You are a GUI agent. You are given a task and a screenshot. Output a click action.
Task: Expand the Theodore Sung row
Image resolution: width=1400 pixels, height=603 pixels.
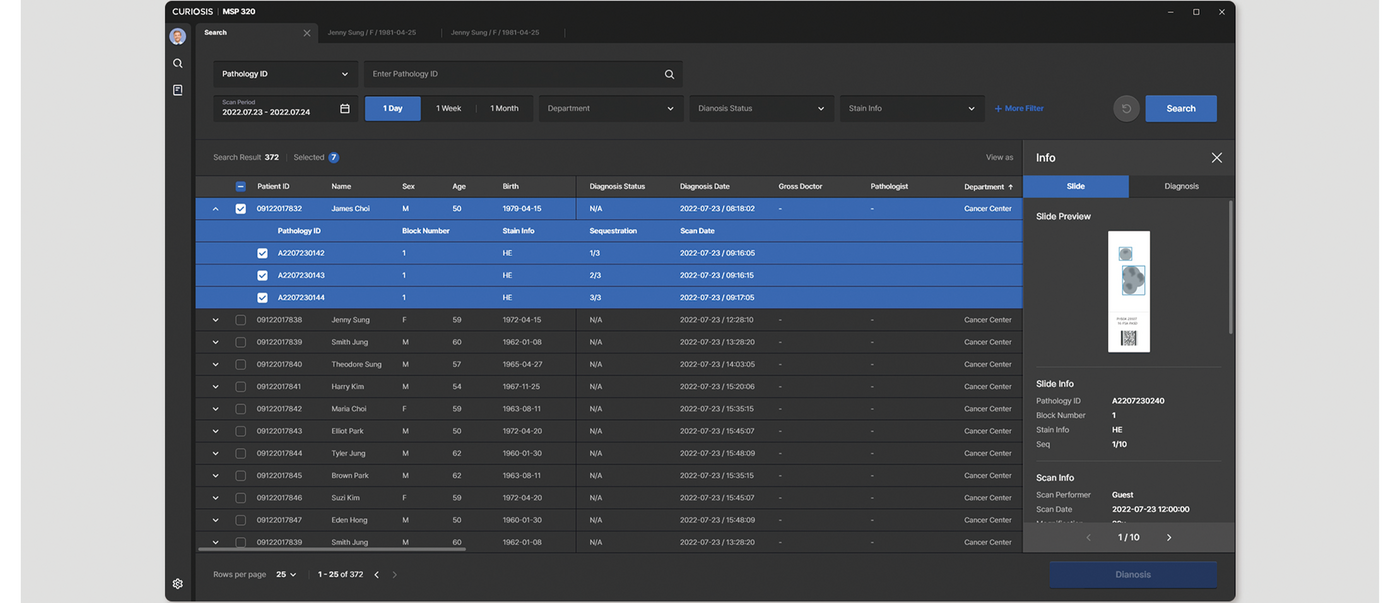[x=215, y=365]
